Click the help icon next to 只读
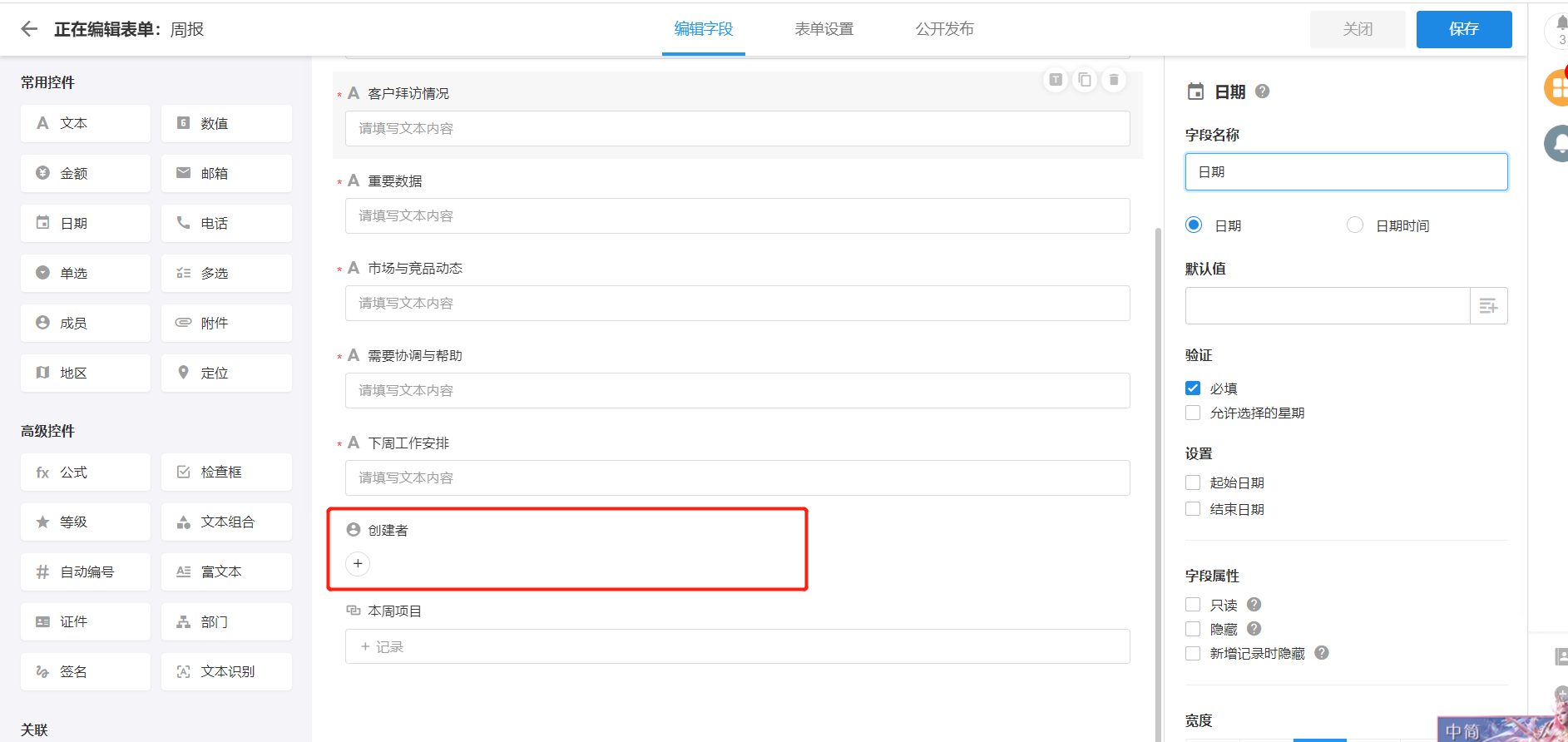The width and height of the screenshot is (1568, 742). [x=1254, y=605]
